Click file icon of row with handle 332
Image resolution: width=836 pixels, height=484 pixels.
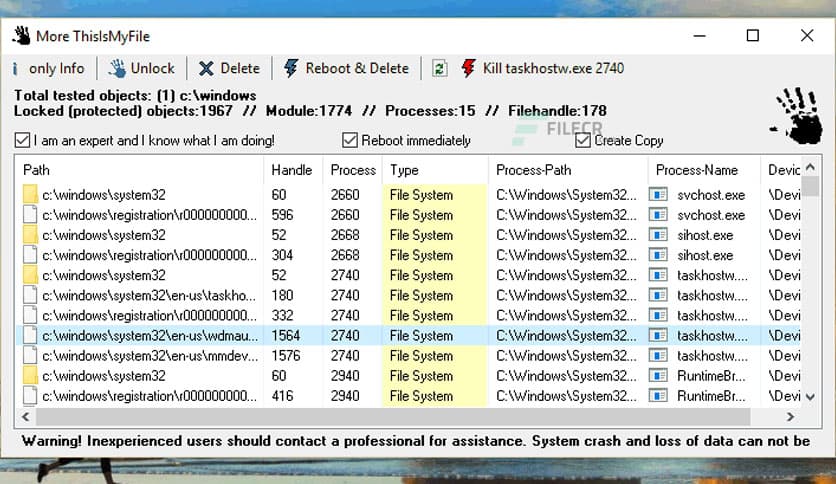[30, 316]
